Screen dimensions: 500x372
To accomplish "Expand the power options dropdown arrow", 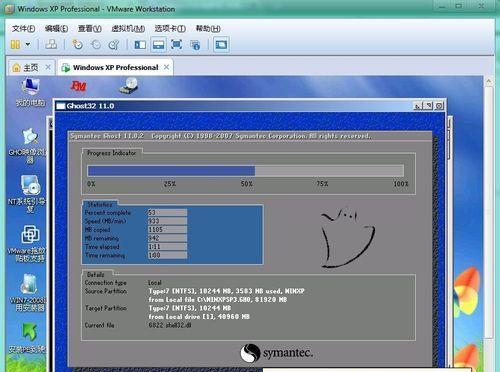I will pos(28,44).
